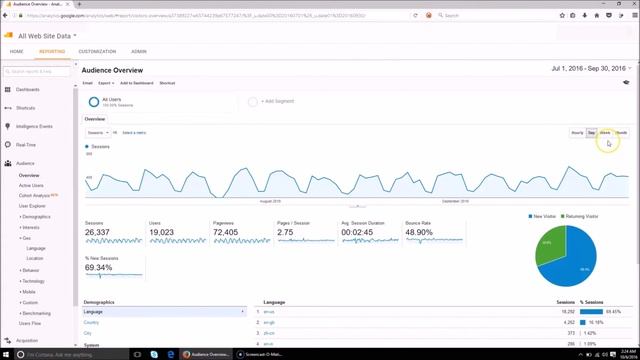Viewport: 640px width, 360px height.
Task: Switch chart granularity to Day
Action: [x=591, y=133]
